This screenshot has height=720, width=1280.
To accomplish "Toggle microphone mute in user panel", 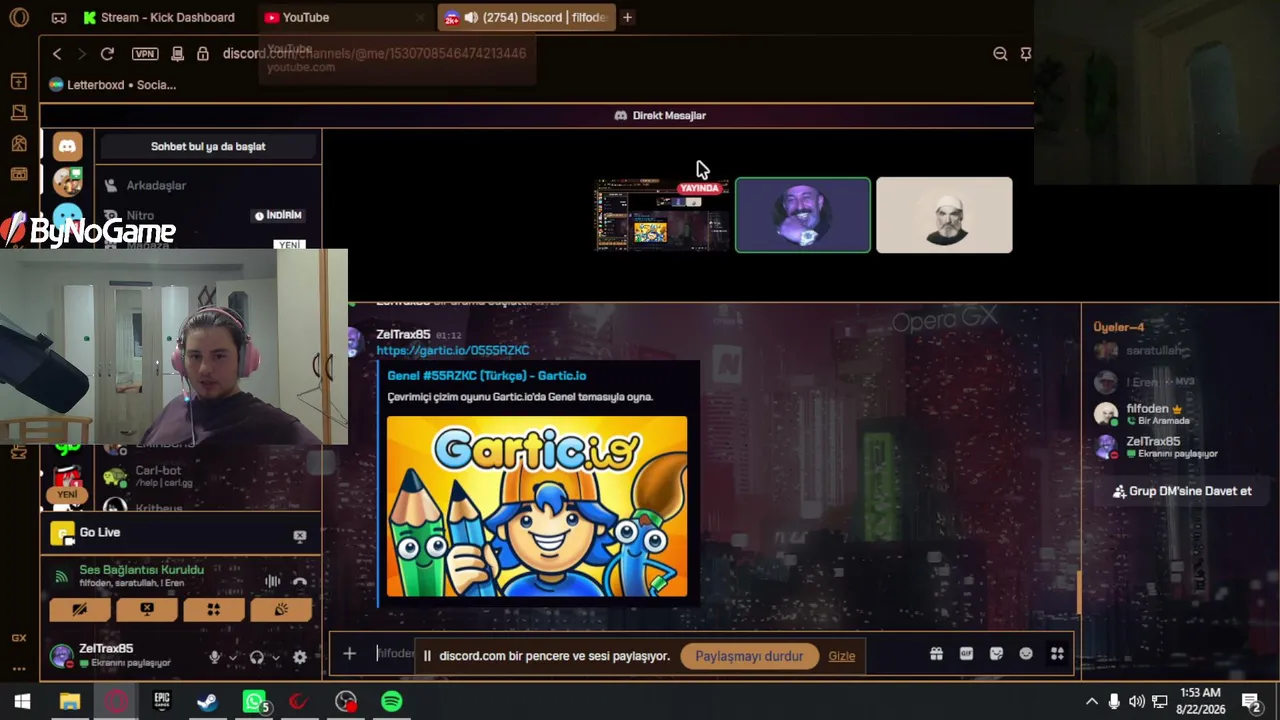I will click(214, 657).
